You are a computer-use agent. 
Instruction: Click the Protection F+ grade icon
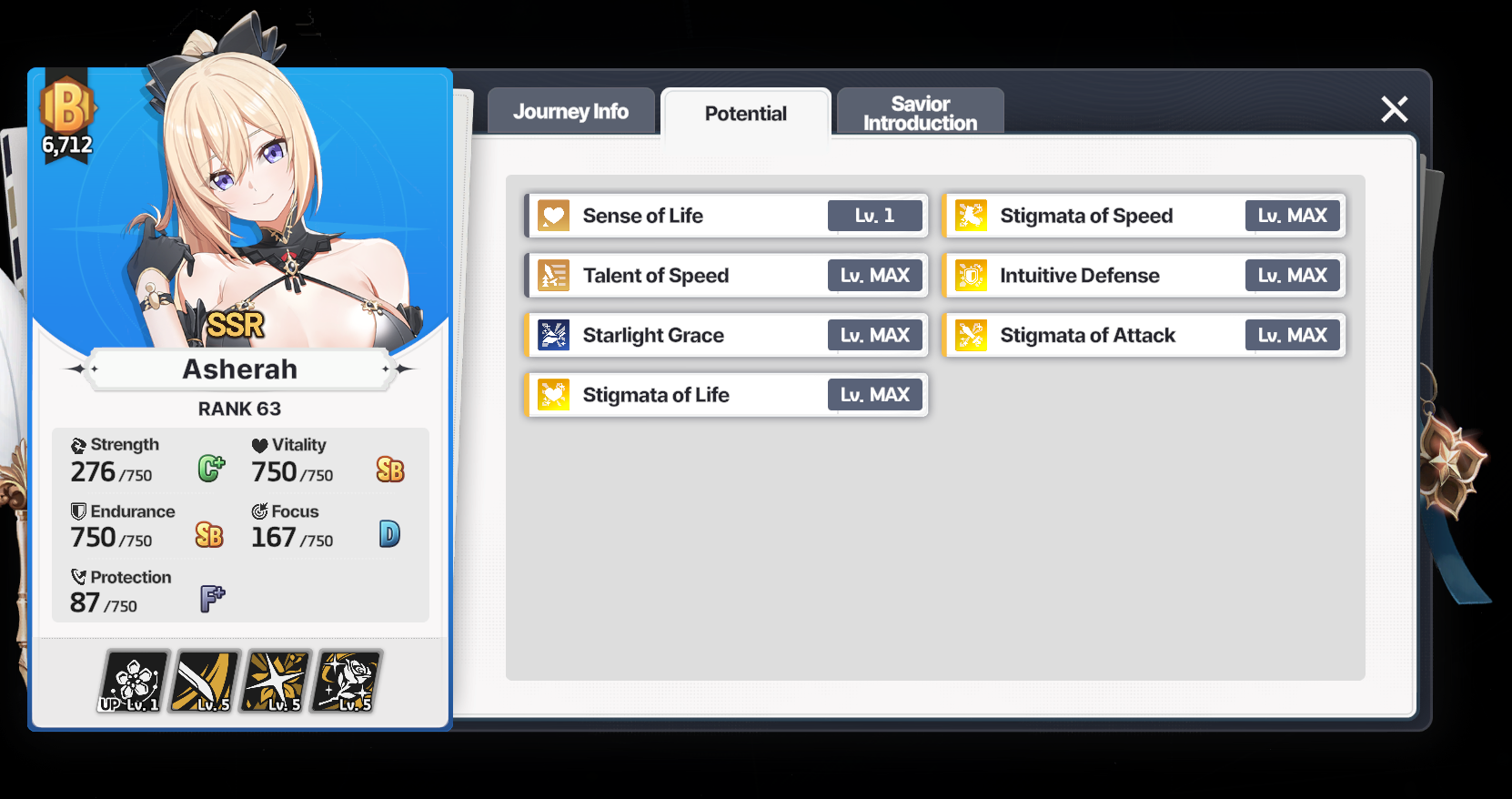[212, 598]
